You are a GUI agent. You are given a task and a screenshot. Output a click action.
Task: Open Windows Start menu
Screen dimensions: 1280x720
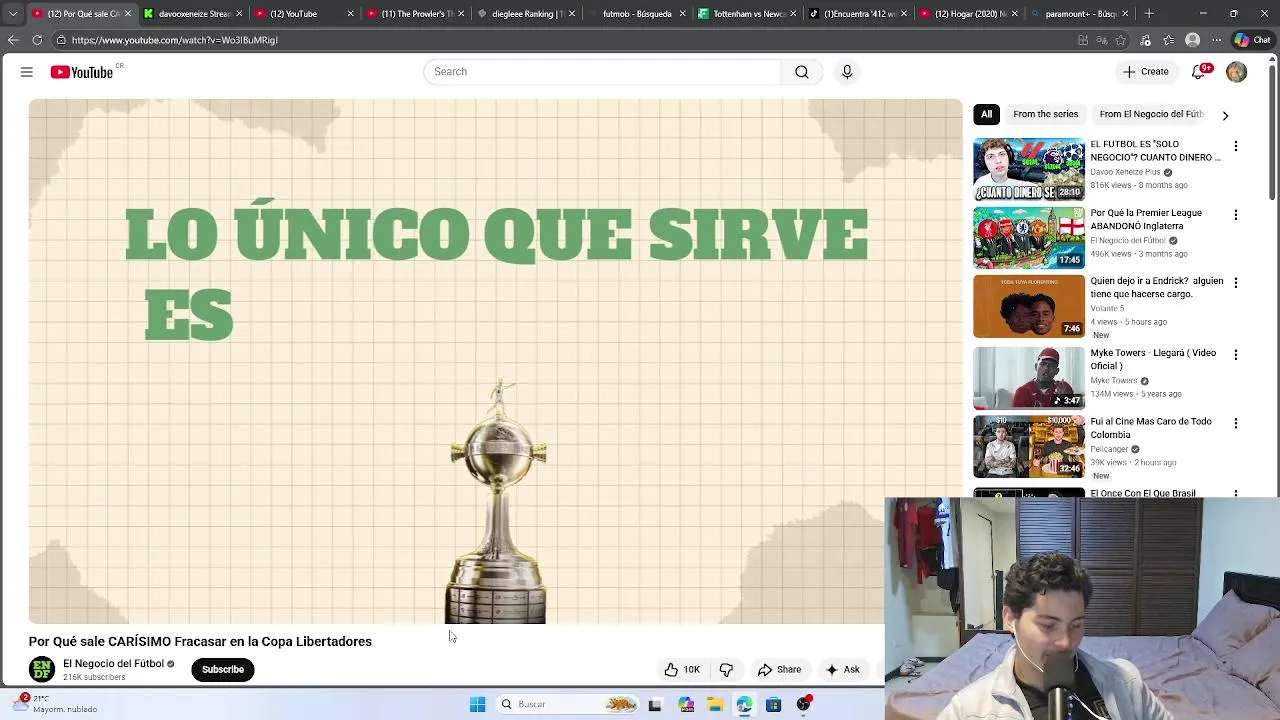(x=478, y=704)
